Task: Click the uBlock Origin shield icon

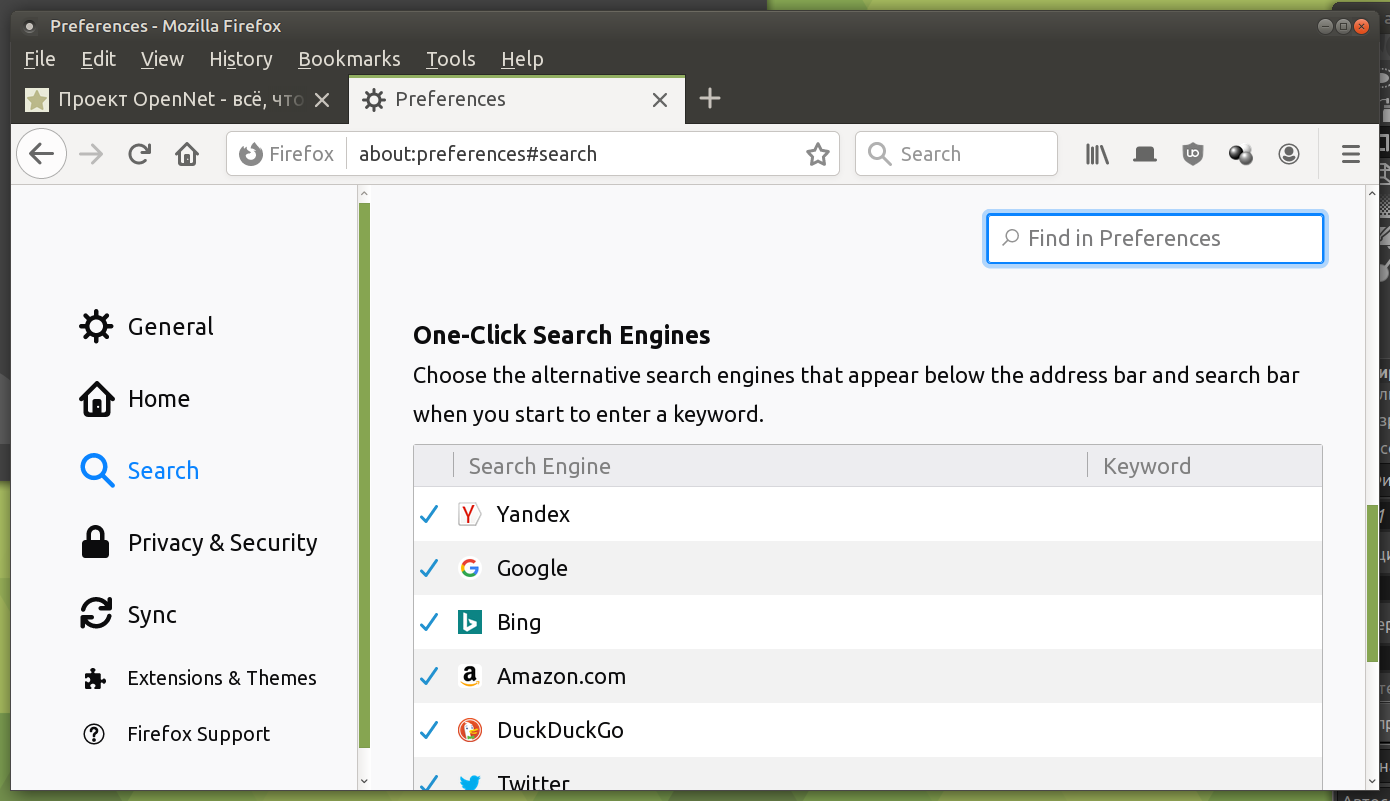Action: [1193, 154]
